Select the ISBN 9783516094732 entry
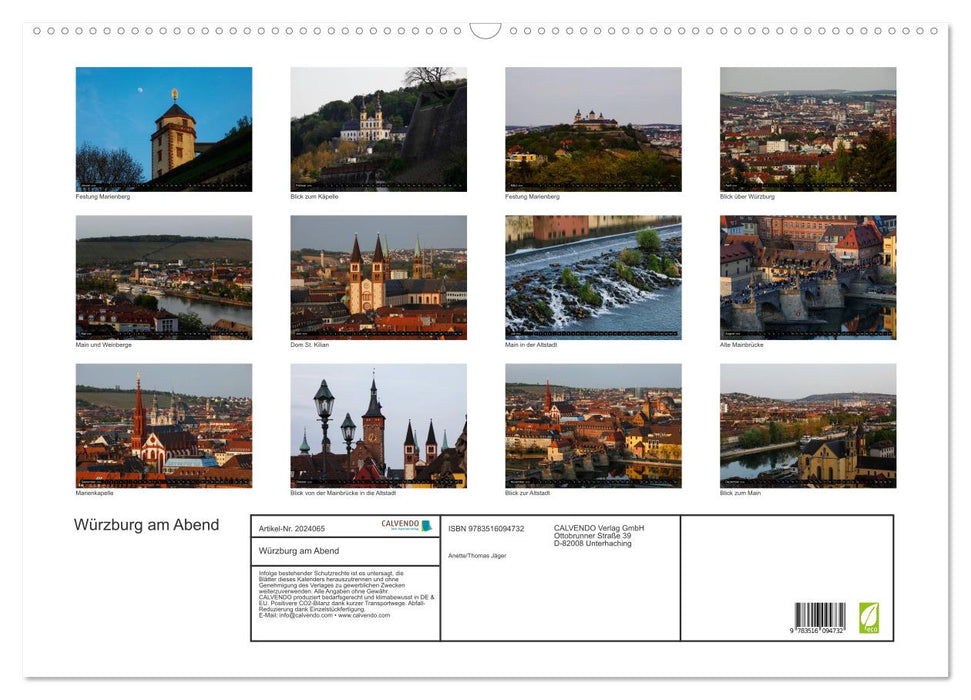 coord(488,527)
